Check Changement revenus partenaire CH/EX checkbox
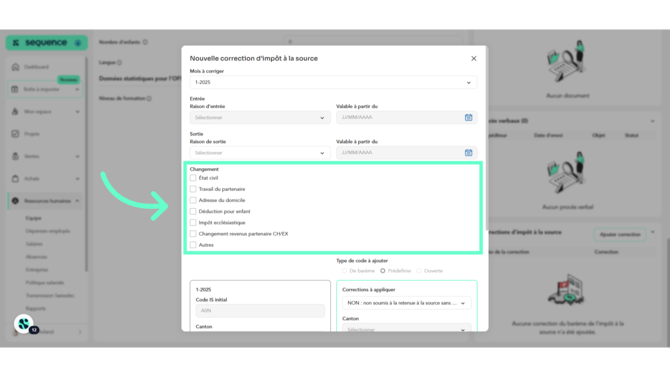The image size is (670, 377). pos(193,234)
